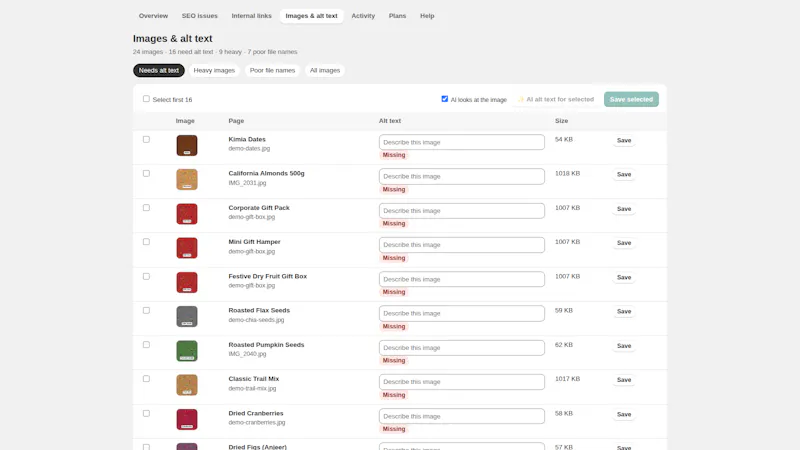Check the Kimia Dates row checkbox
This screenshot has width=800, height=450.
pos(146,139)
